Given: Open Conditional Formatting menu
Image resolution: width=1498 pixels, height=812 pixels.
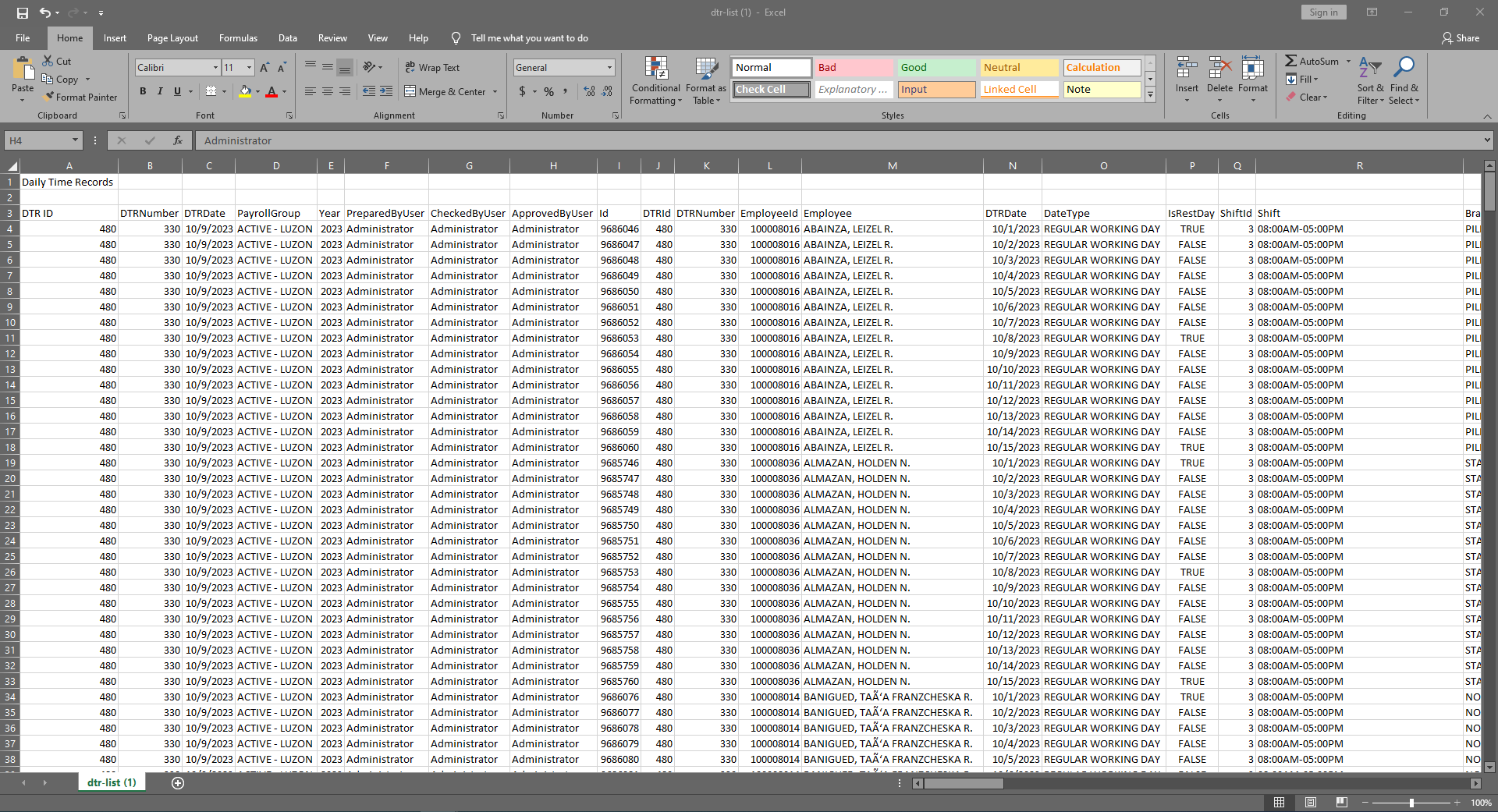Looking at the screenshot, I should click(655, 80).
